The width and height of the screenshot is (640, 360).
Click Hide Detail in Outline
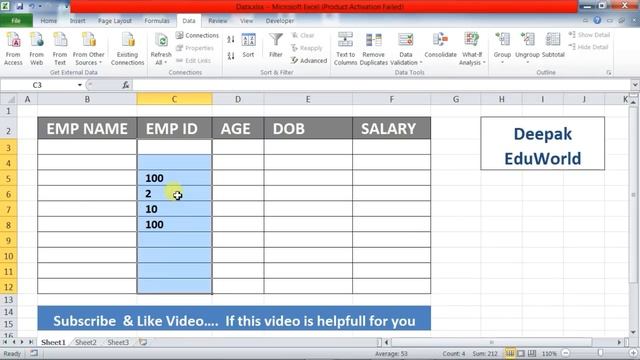coord(588,47)
